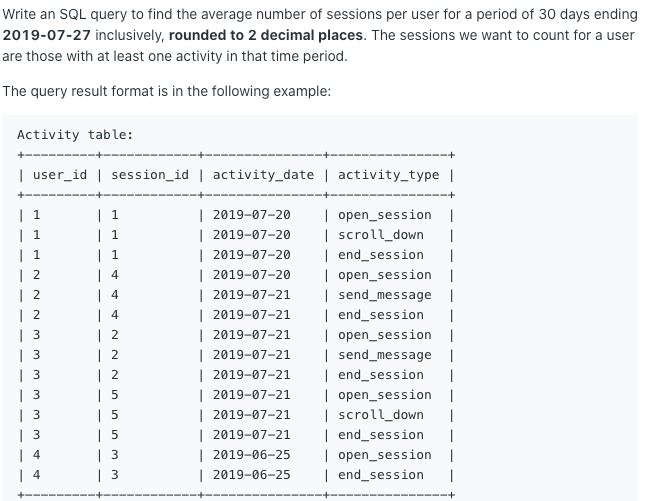Viewport: 647px width, 501px height.
Task: Click 'The query result format' sentence
Action: click(167, 91)
